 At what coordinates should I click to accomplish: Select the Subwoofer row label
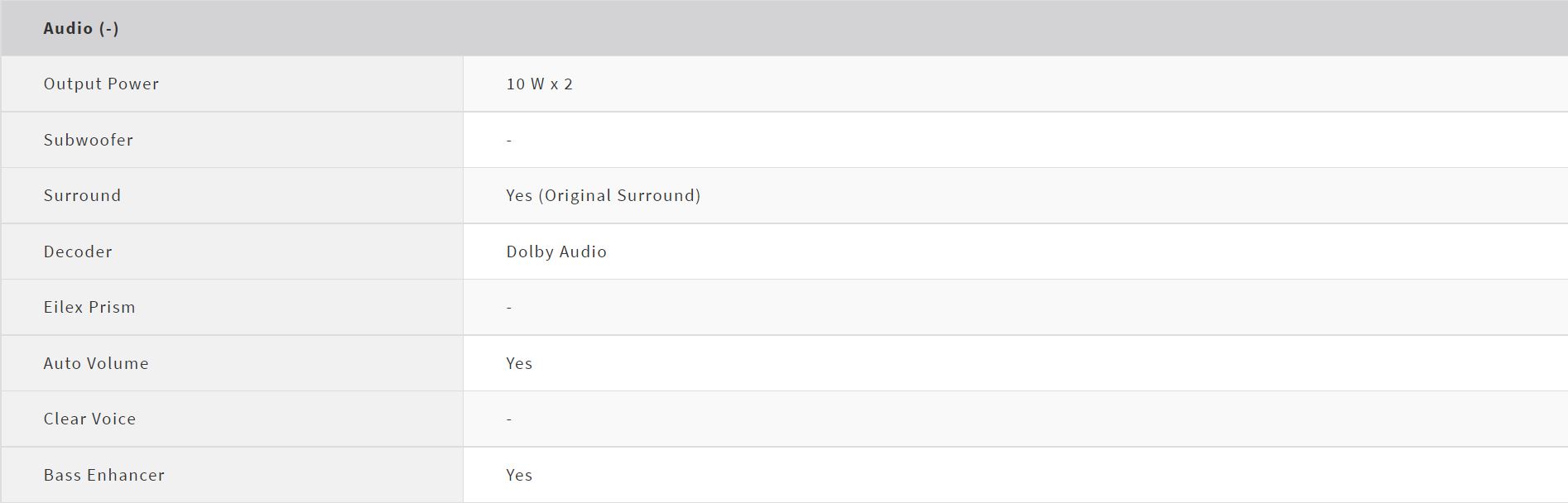pyautogui.click(x=88, y=140)
